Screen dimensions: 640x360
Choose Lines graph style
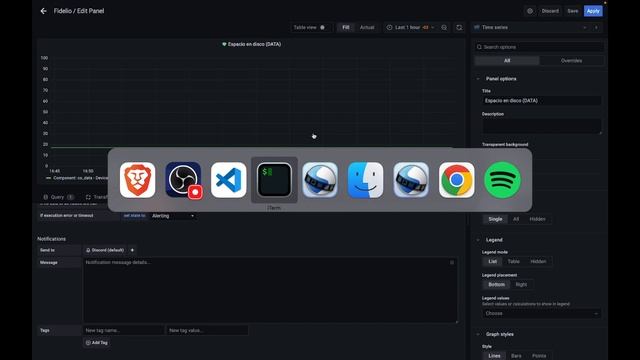494,356
